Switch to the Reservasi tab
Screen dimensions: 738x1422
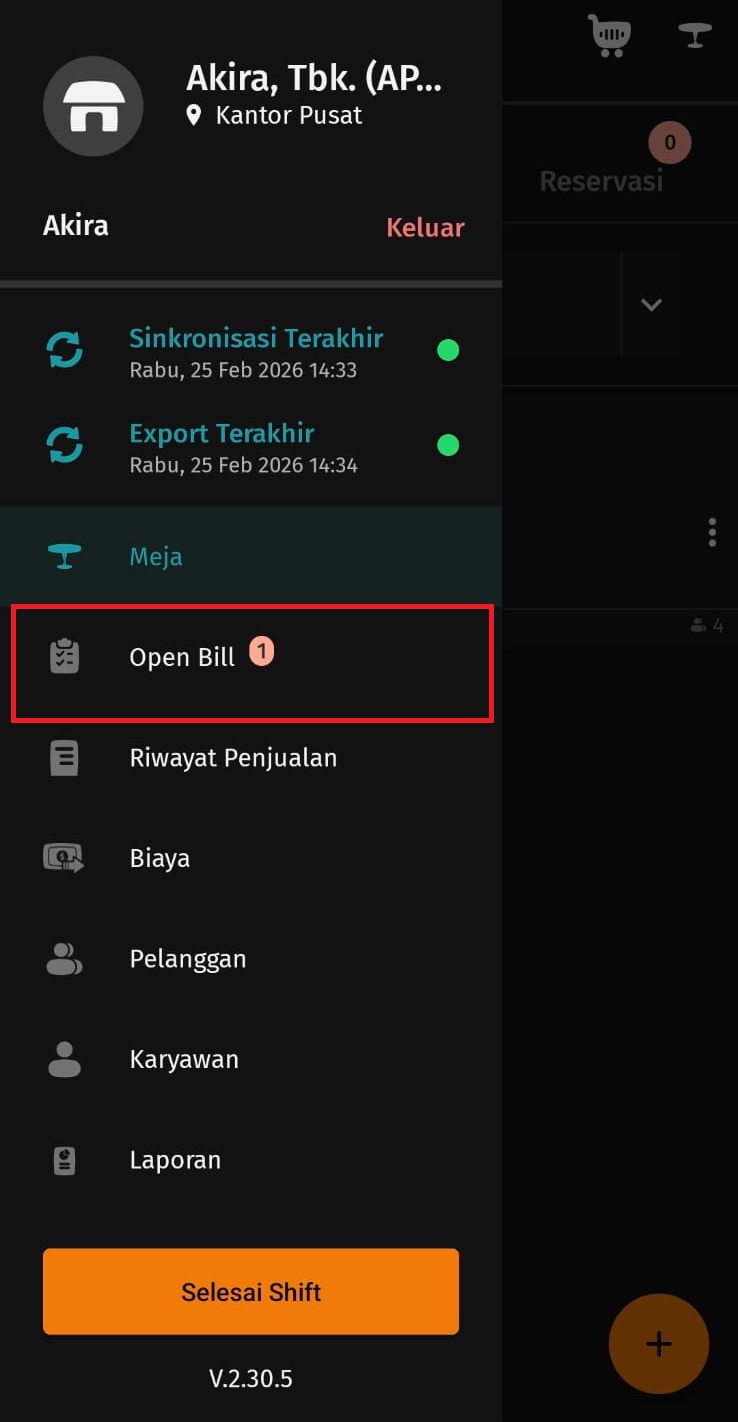(602, 181)
